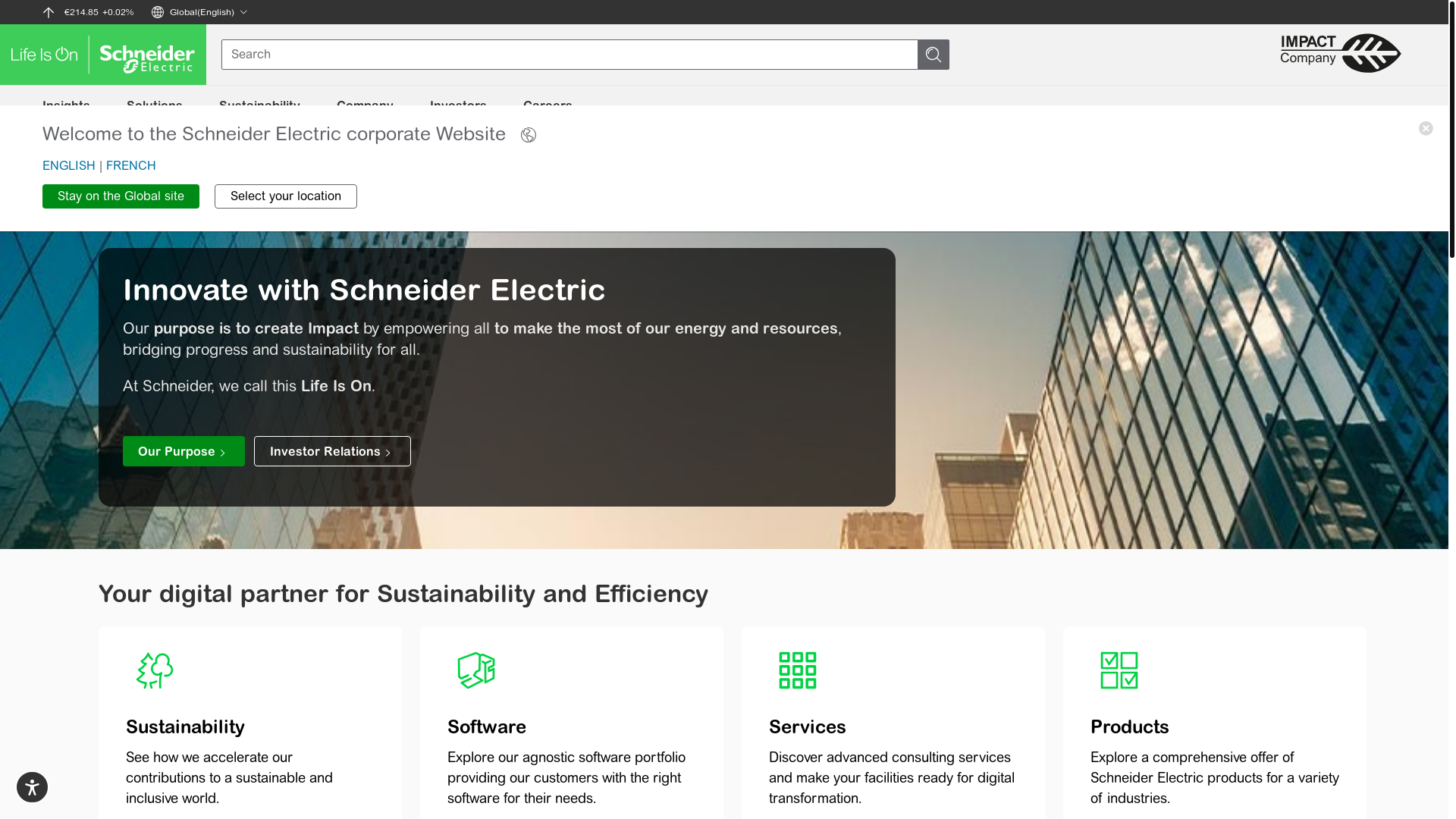Click the Software map icon
1456x819 pixels.
coord(476,670)
